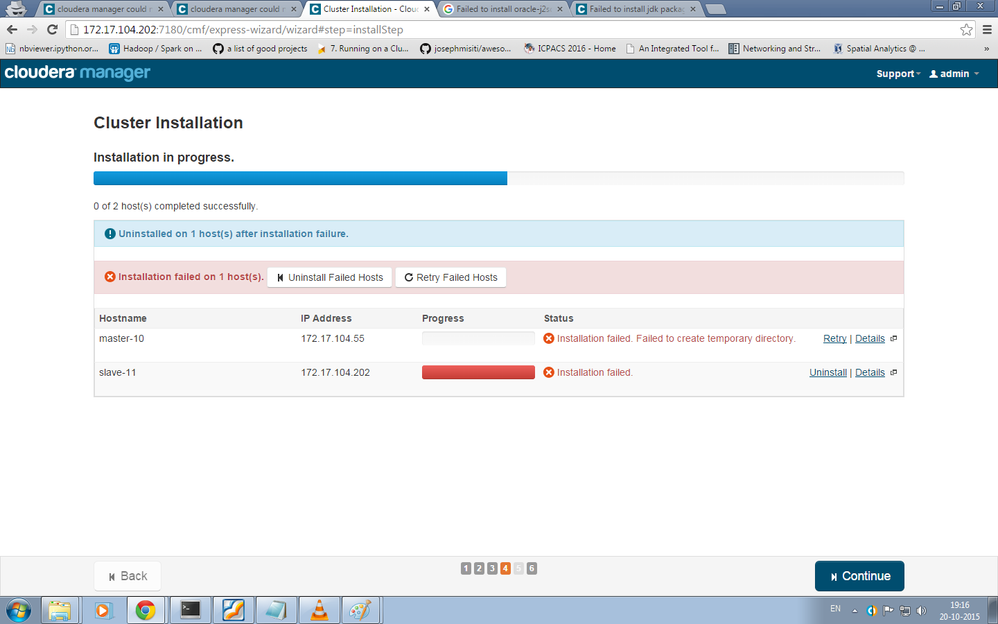The height and width of the screenshot is (624, 998).
Task: Open 'a list of good projects' bookmark
Action: (x=260, y=48)
